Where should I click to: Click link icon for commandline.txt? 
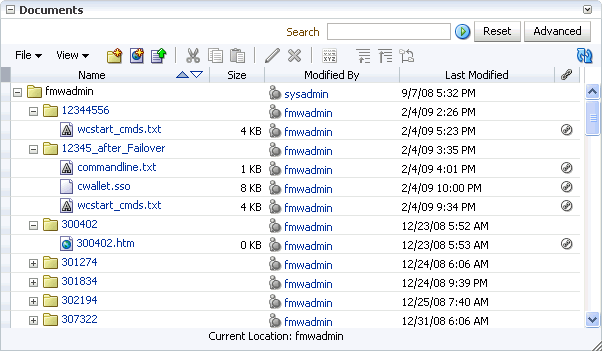567,168
